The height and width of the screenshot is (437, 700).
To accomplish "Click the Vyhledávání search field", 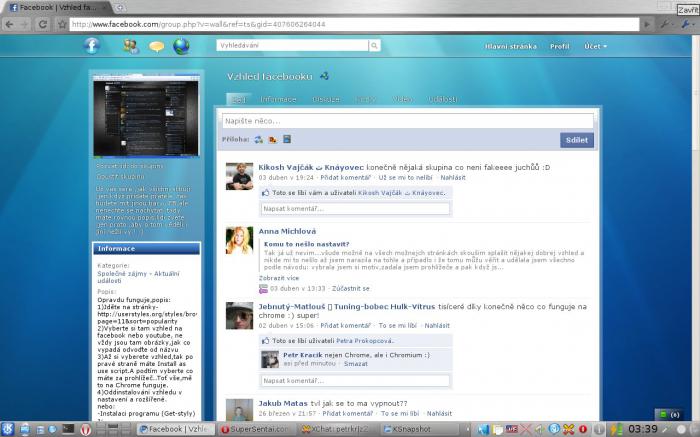I will tap(293, 45).
